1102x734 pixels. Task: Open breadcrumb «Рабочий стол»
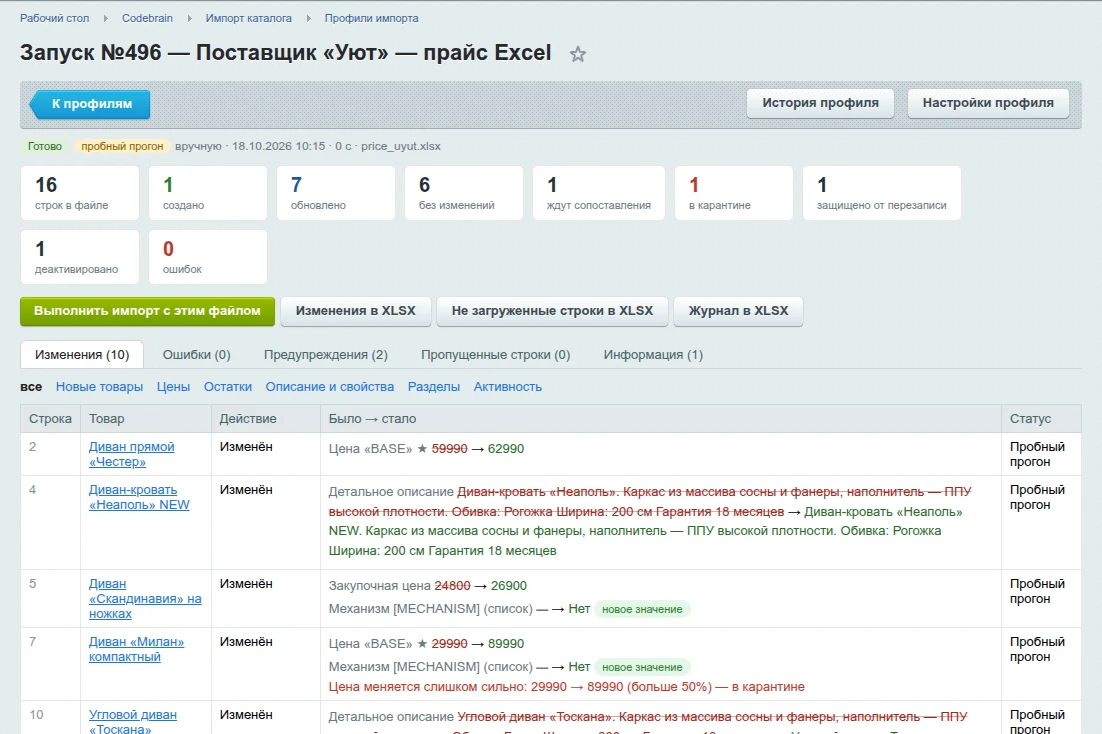click(x=55, y=18)
